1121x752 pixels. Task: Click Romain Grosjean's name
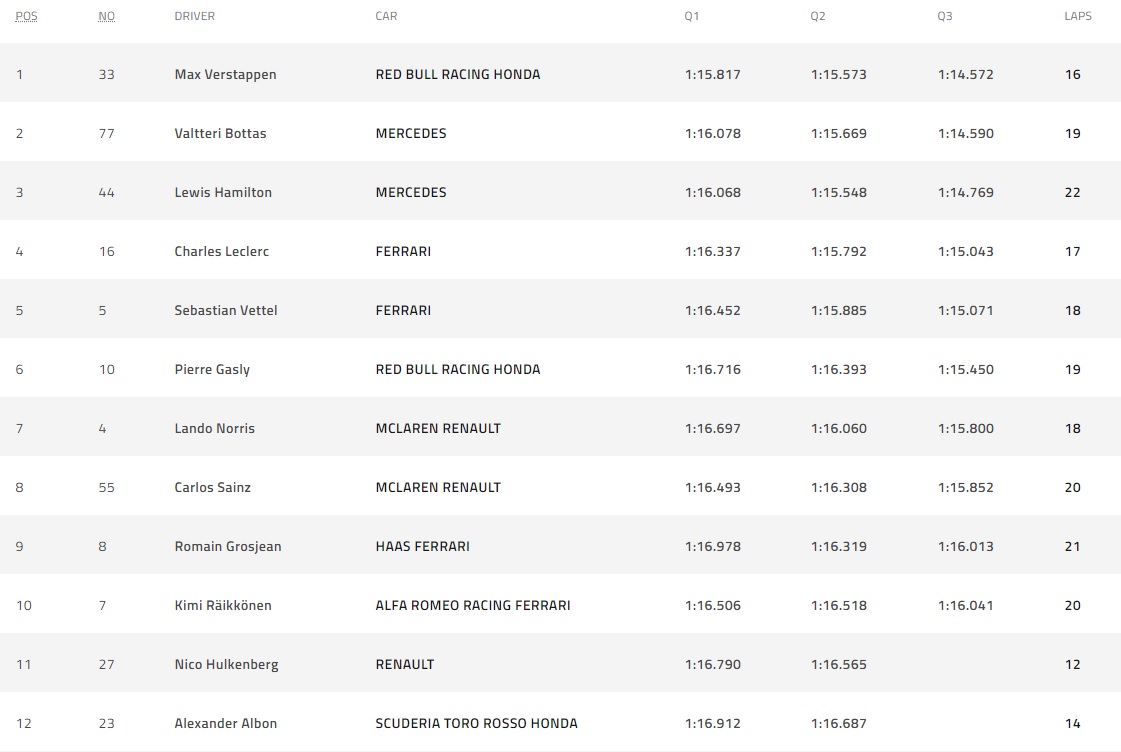click(227, 546)
